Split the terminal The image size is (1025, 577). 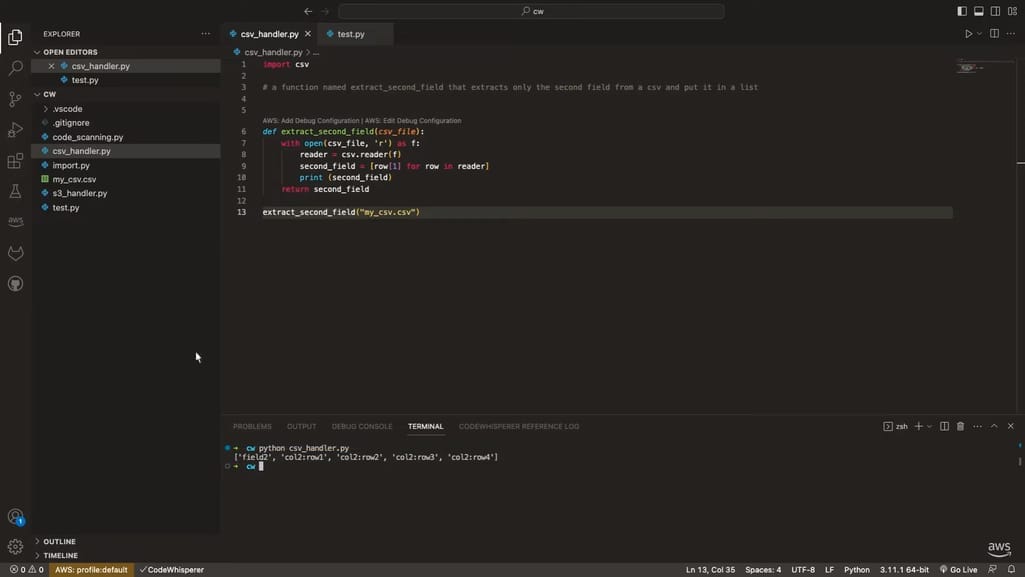[x=944, y=426]
